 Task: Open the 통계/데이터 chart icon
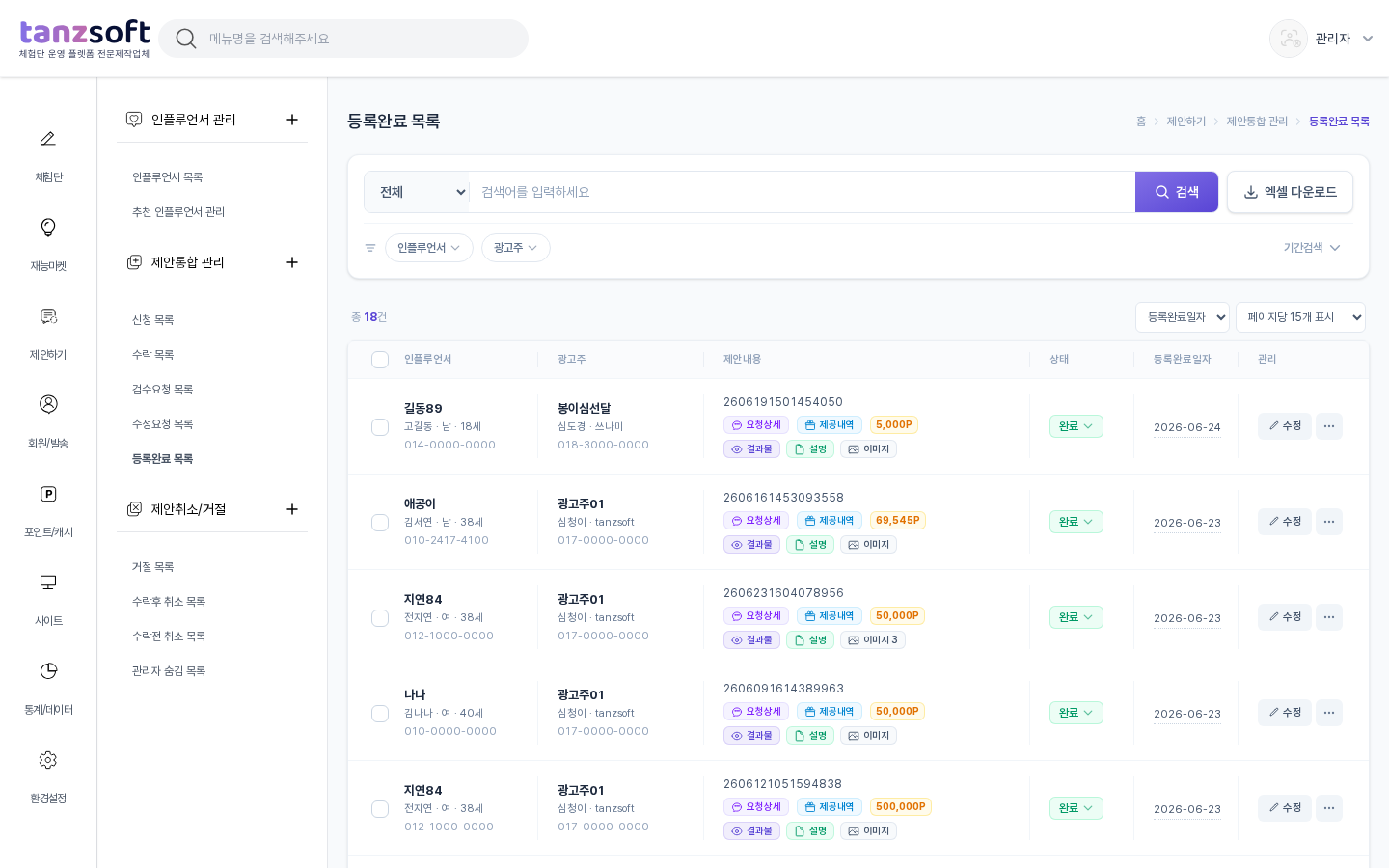(x=47, y=671)
